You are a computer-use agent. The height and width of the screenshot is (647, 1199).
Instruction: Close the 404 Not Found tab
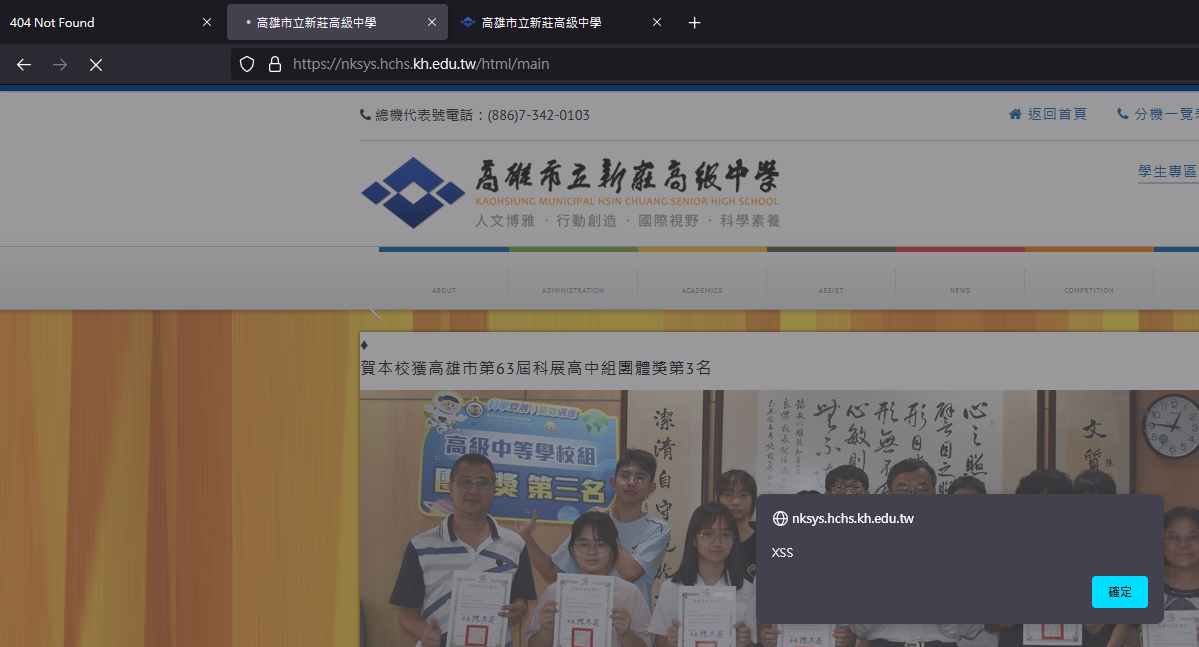click(206, 22)
